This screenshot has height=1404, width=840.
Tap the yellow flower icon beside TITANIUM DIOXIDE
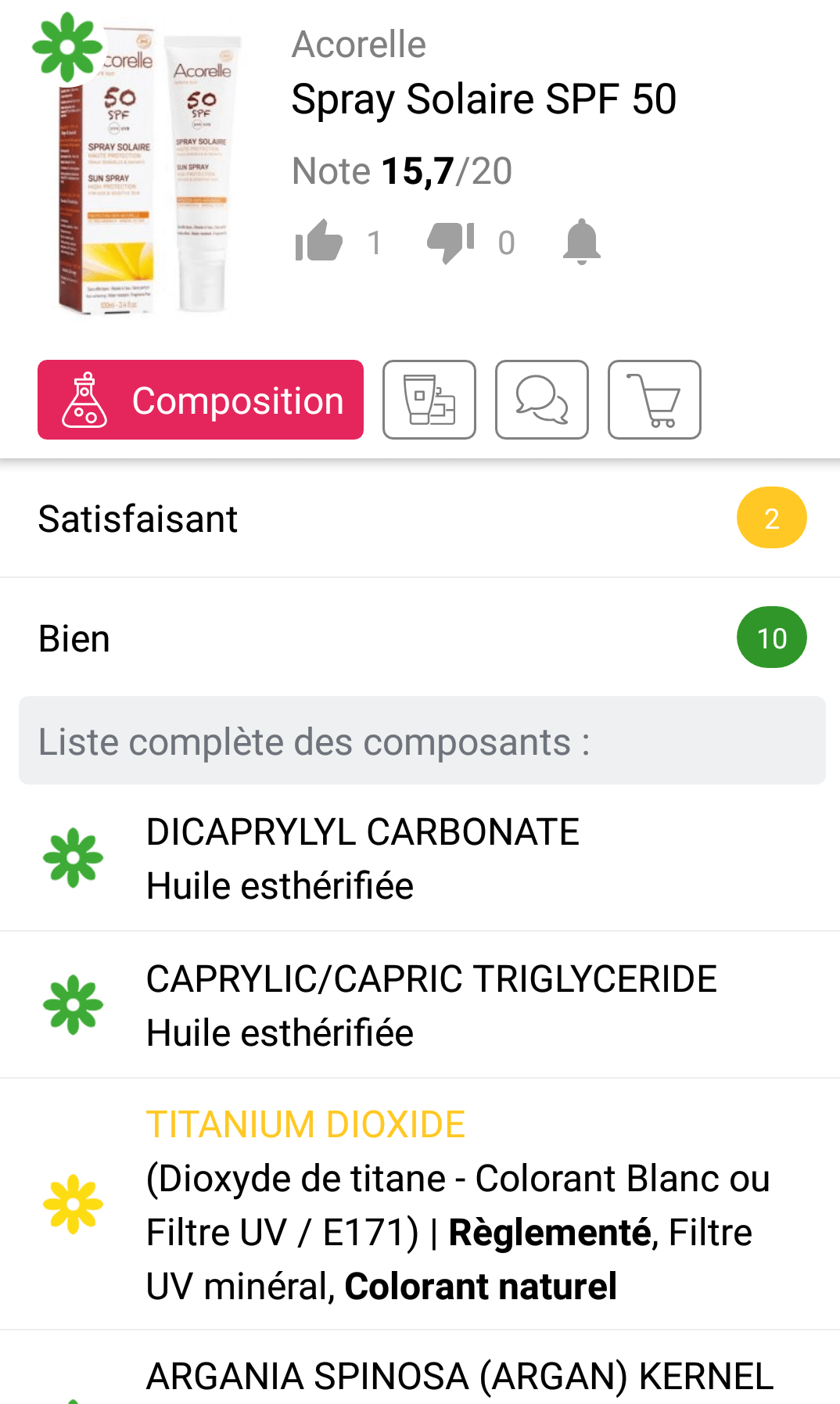(73, 1204)
